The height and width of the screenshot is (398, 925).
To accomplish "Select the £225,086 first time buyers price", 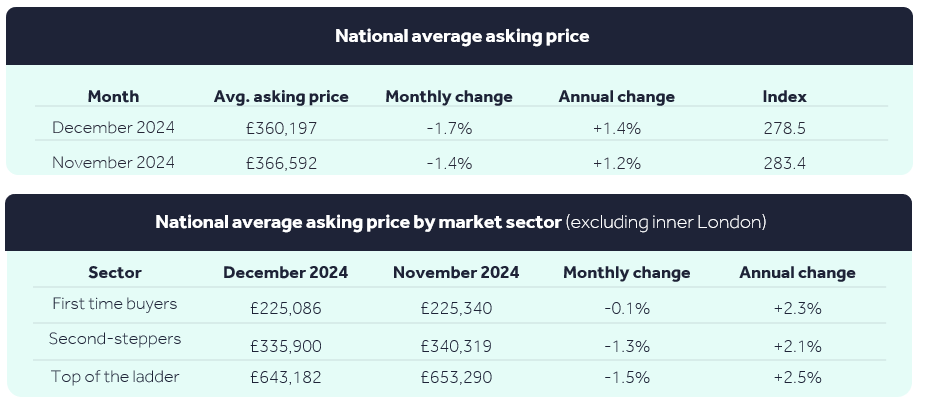I will tap(286, 308).
